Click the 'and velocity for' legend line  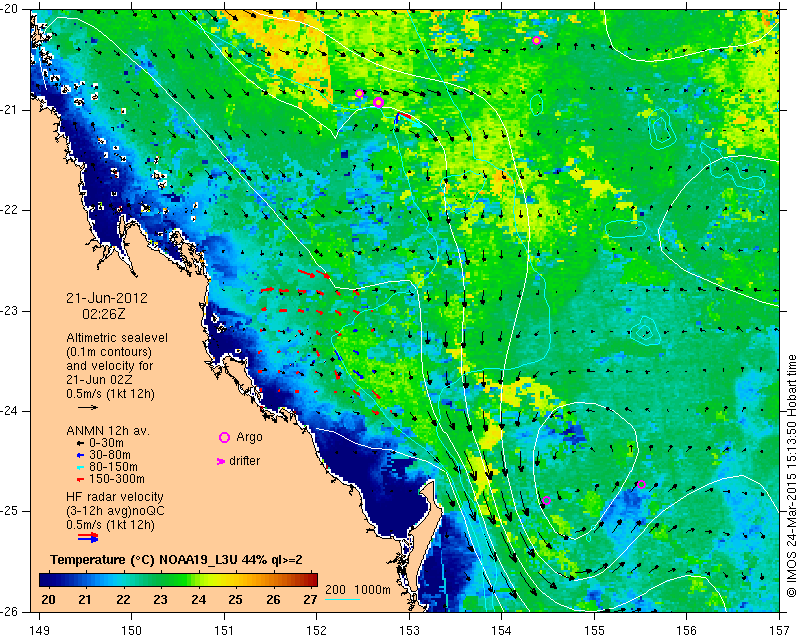[x=109, y=366]
